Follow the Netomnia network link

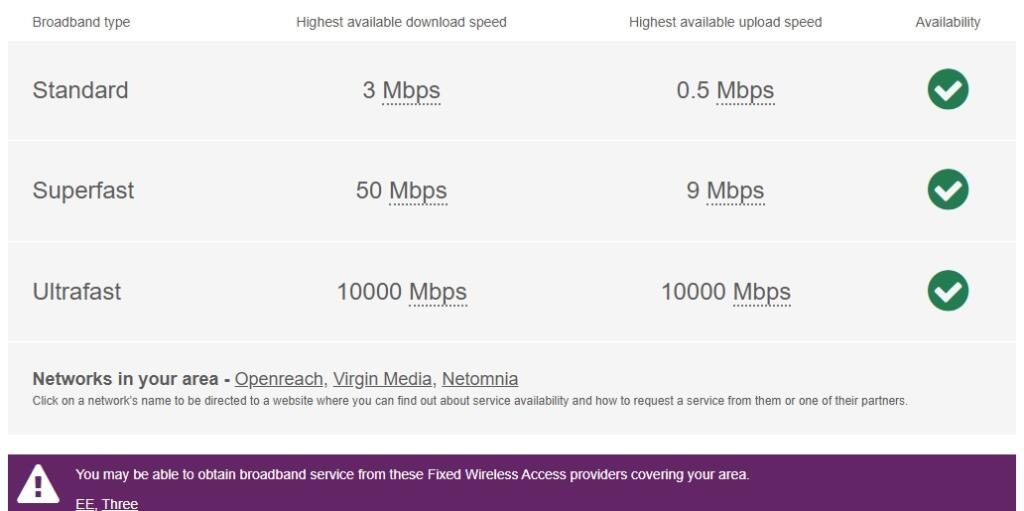(480, 379)
